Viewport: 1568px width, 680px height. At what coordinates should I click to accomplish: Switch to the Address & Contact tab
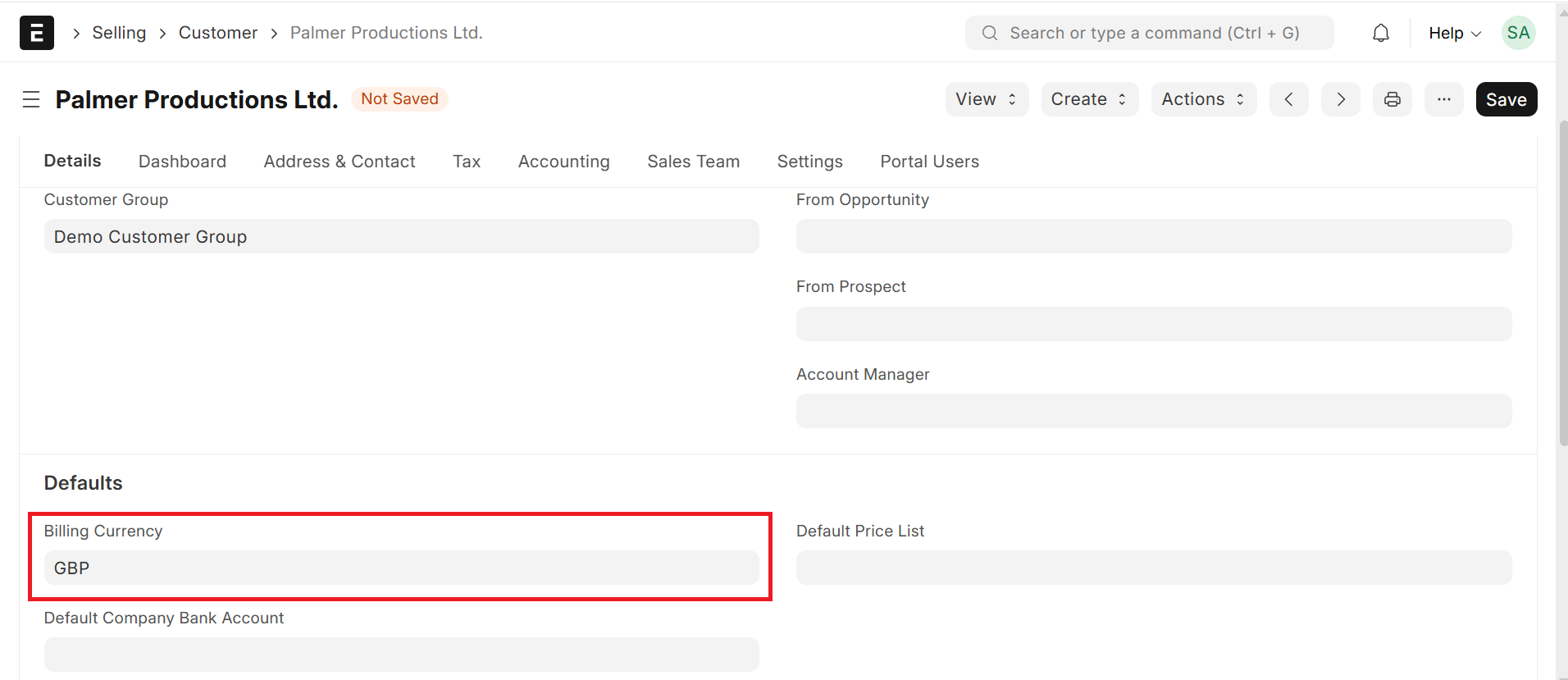pyautogui.click(x=340, y=162)
